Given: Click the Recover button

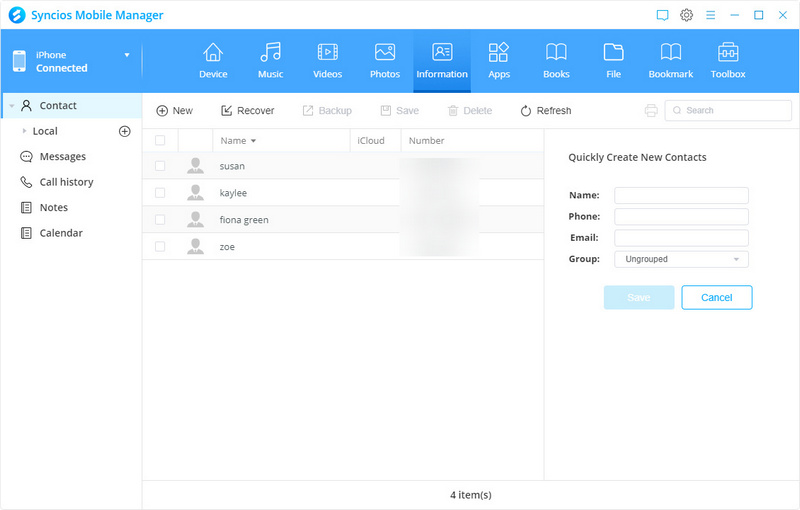Looking at the screenshot, I should (x=247, y=111).
